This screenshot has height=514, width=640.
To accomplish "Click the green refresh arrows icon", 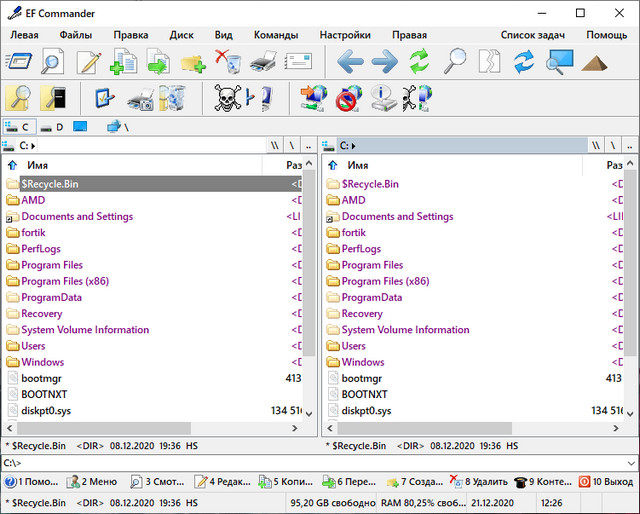I will click(x=419, y=62).
